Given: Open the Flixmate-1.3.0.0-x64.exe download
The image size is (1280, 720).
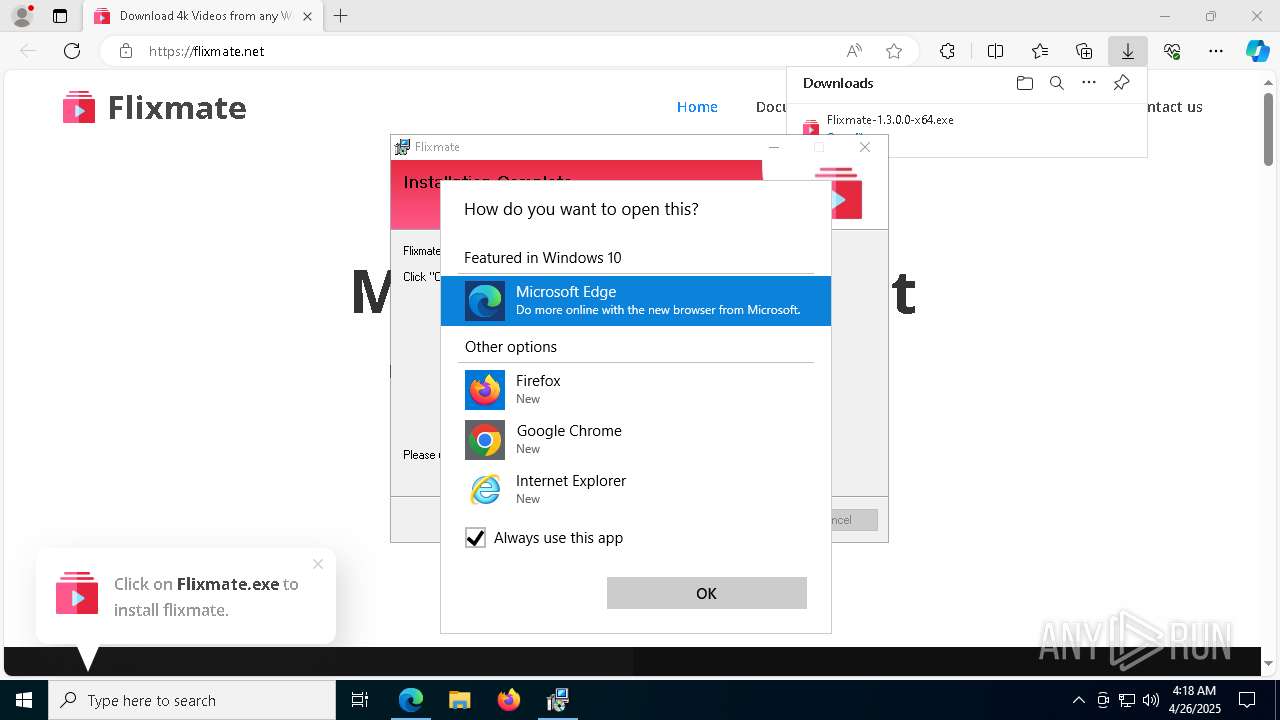Looking at the screenshot, I should tap(890, 120).
